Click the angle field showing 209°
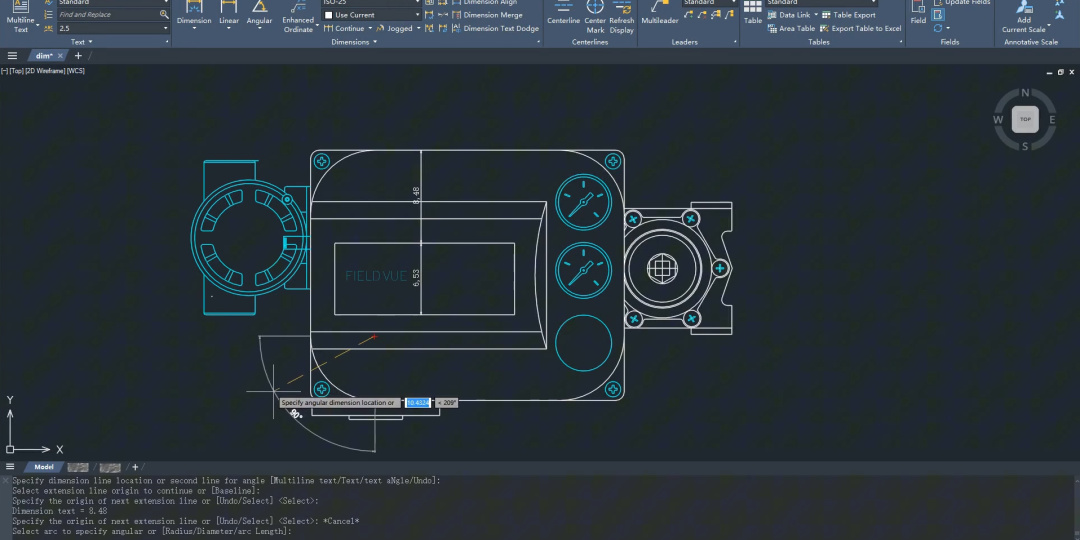1080x540 pixels. (x=446, y=403)
